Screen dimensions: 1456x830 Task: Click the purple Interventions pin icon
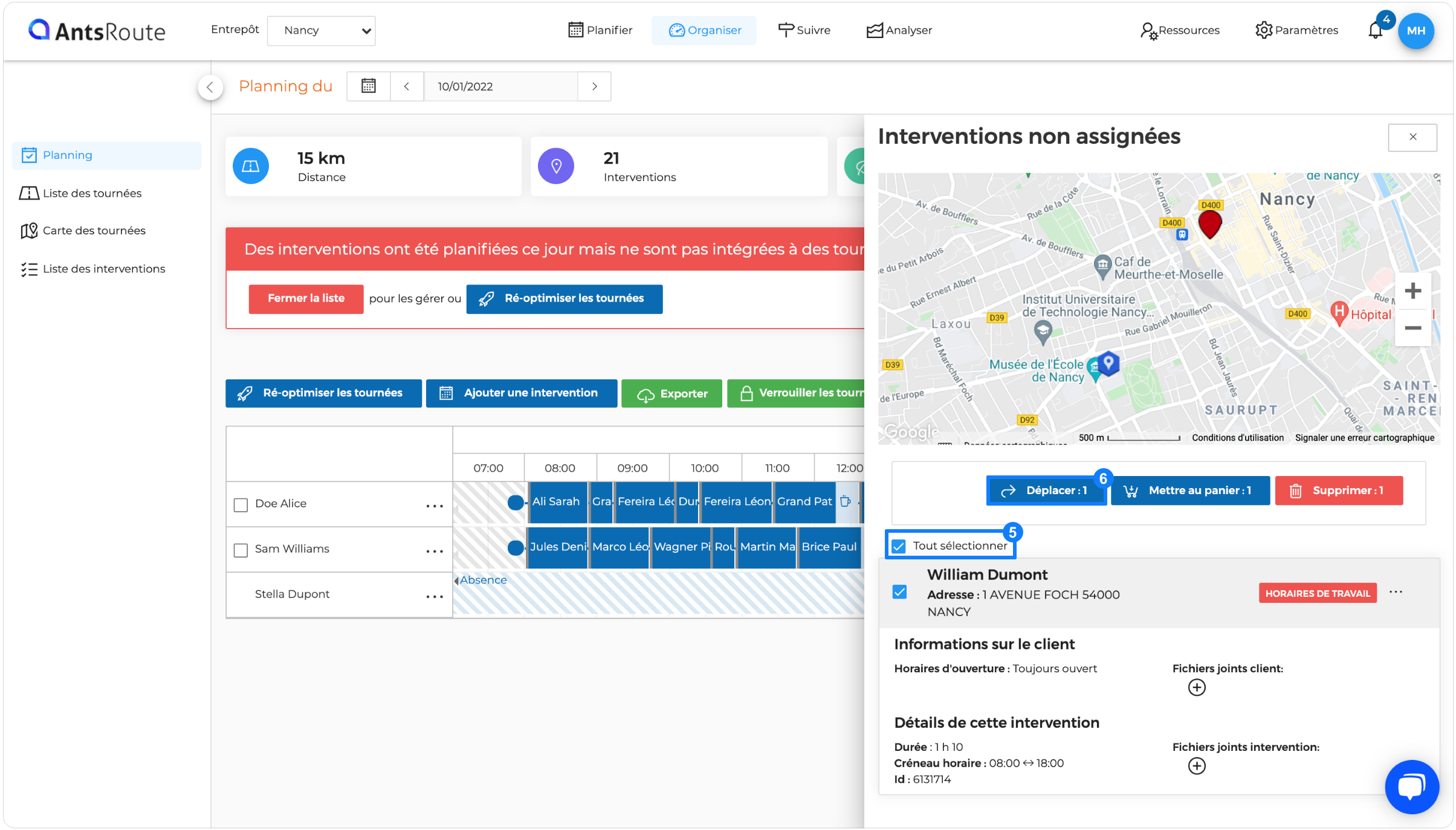pyautogui.click(x=556, y=166)
